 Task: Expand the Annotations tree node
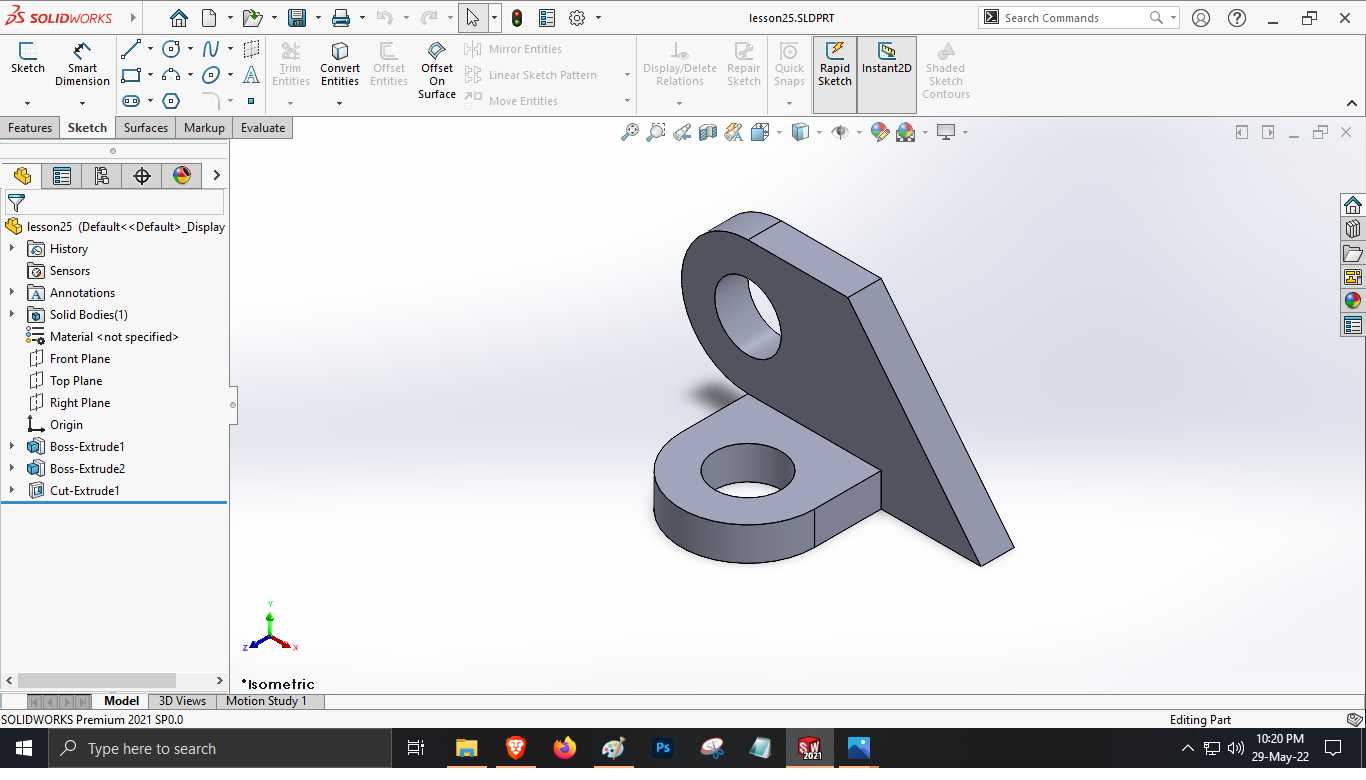point(12,292)
